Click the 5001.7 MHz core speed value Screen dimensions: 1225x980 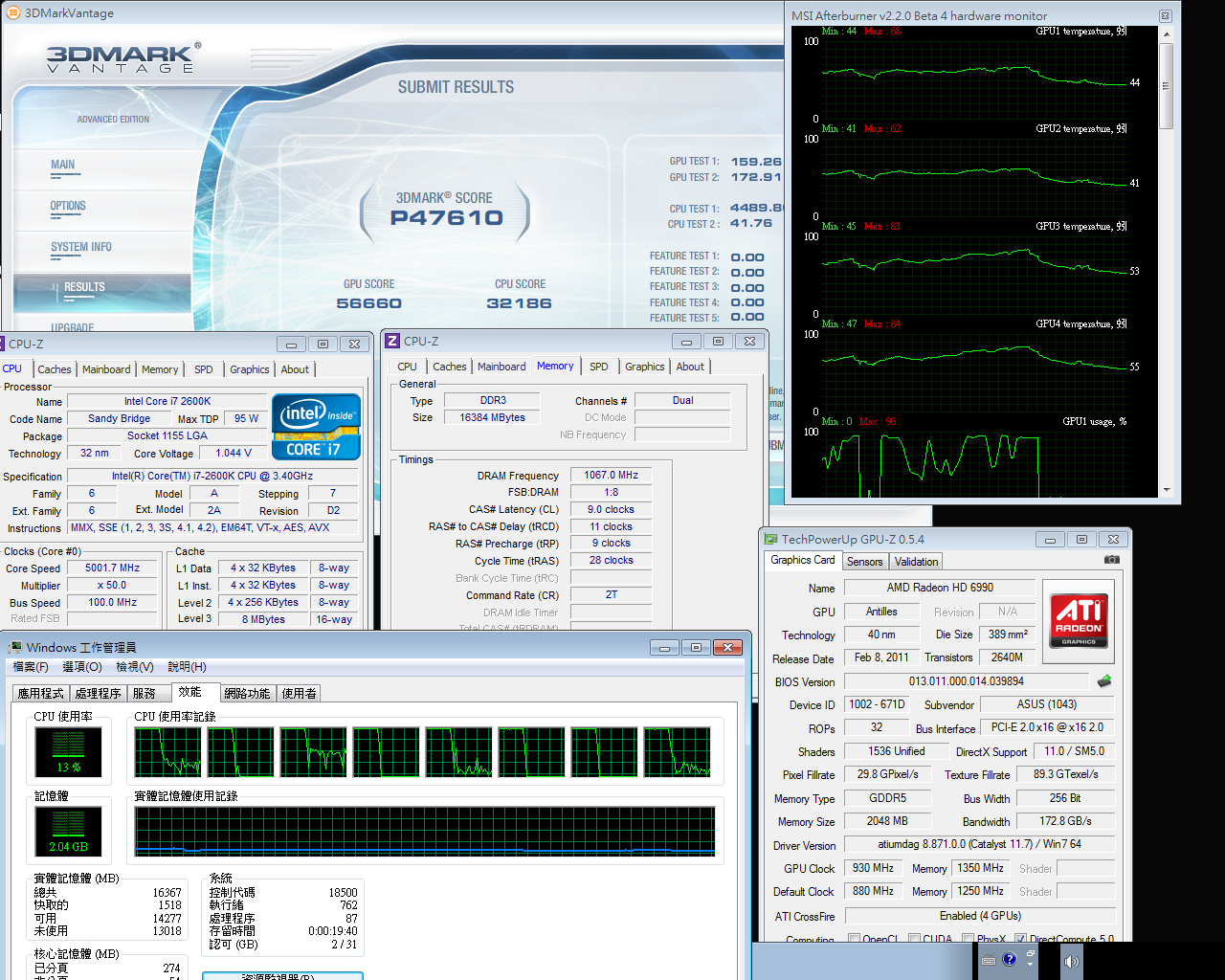tap(112, 568)
